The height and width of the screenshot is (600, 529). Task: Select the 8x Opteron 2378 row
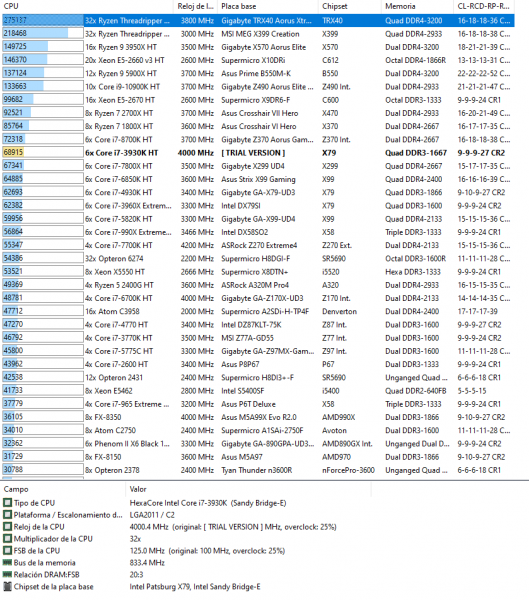point(258,470)
